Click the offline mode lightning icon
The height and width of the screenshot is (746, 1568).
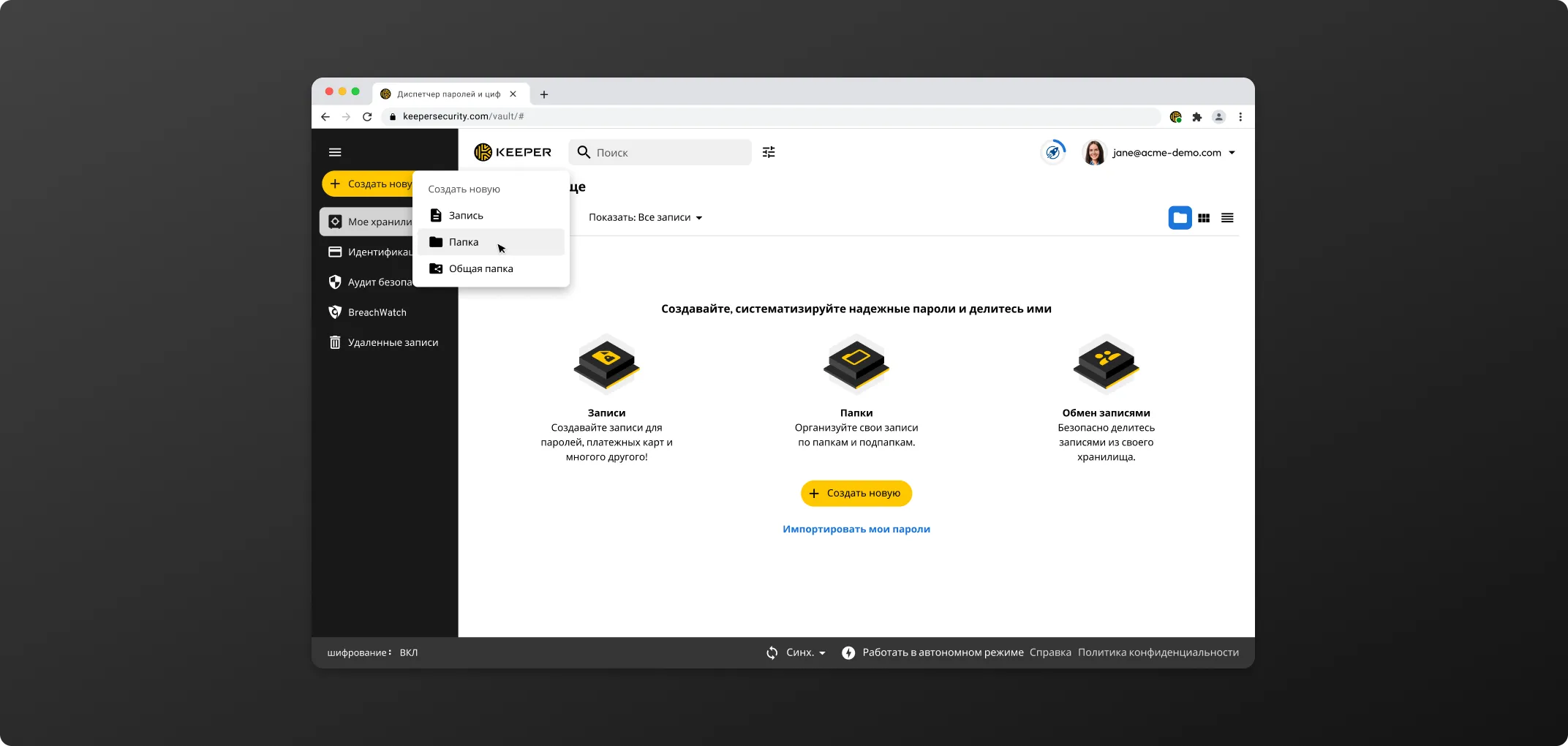click(848, 652)
